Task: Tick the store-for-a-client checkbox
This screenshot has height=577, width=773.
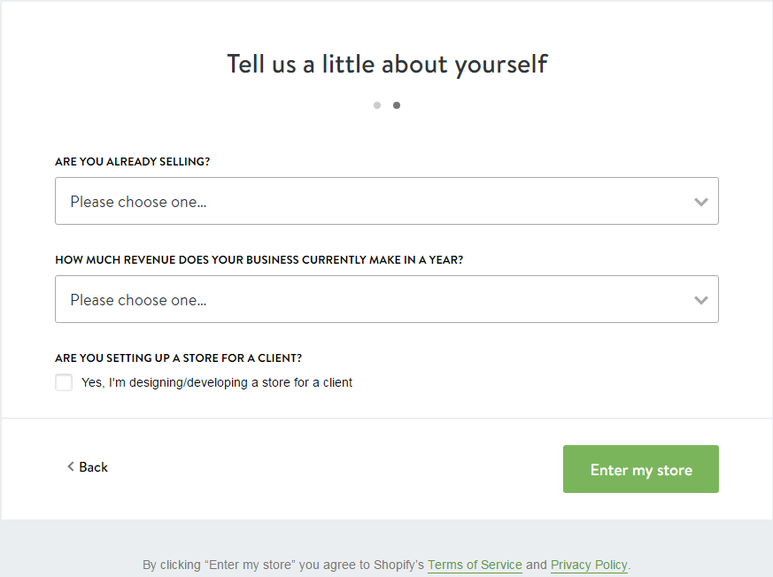Action: point(64,382)
